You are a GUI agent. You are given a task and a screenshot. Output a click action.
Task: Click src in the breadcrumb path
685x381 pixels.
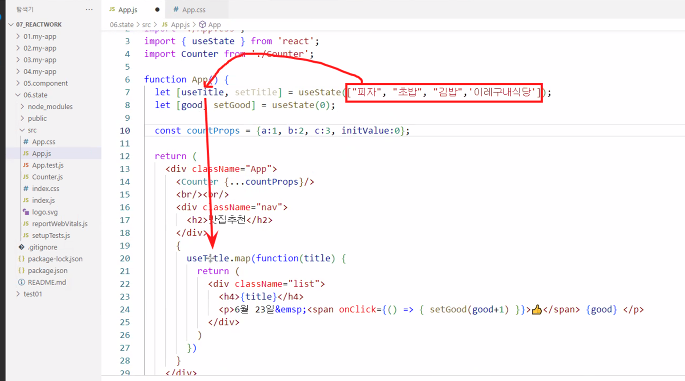(x=146, y=24)
